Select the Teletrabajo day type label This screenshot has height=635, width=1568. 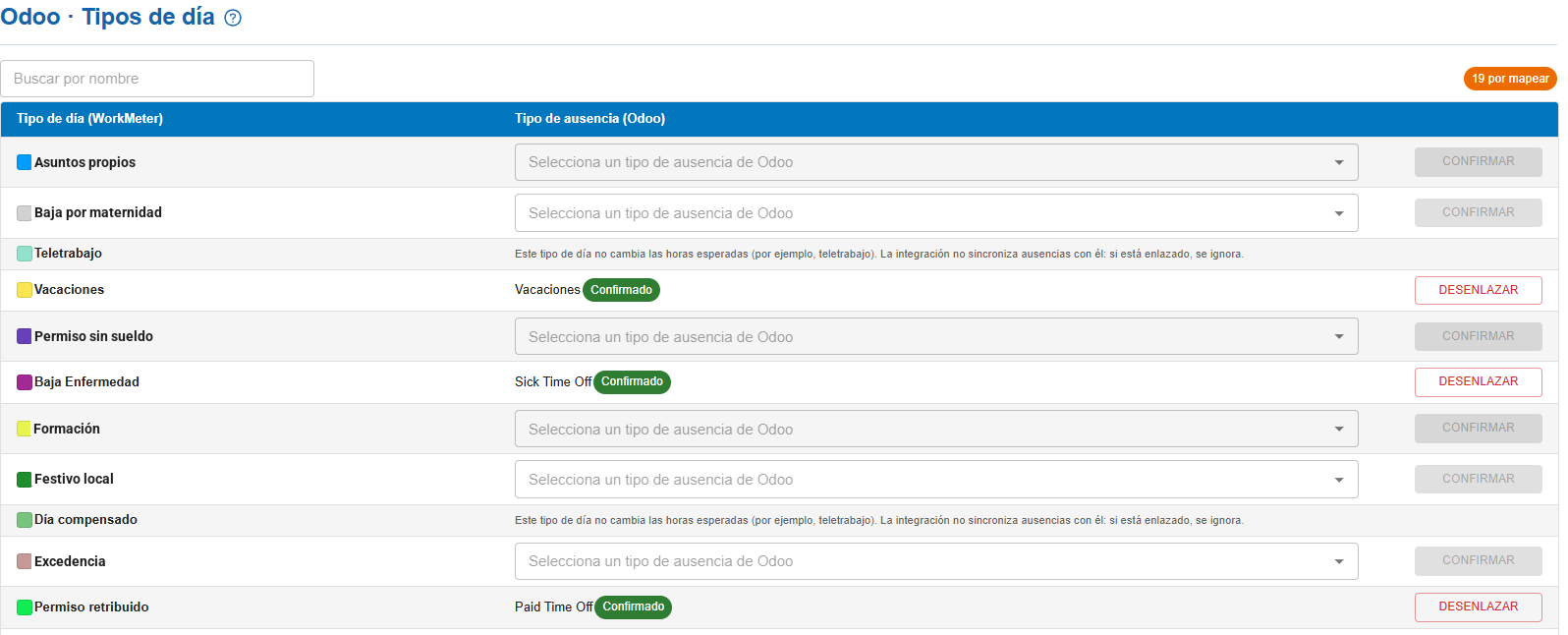point(68,254)
